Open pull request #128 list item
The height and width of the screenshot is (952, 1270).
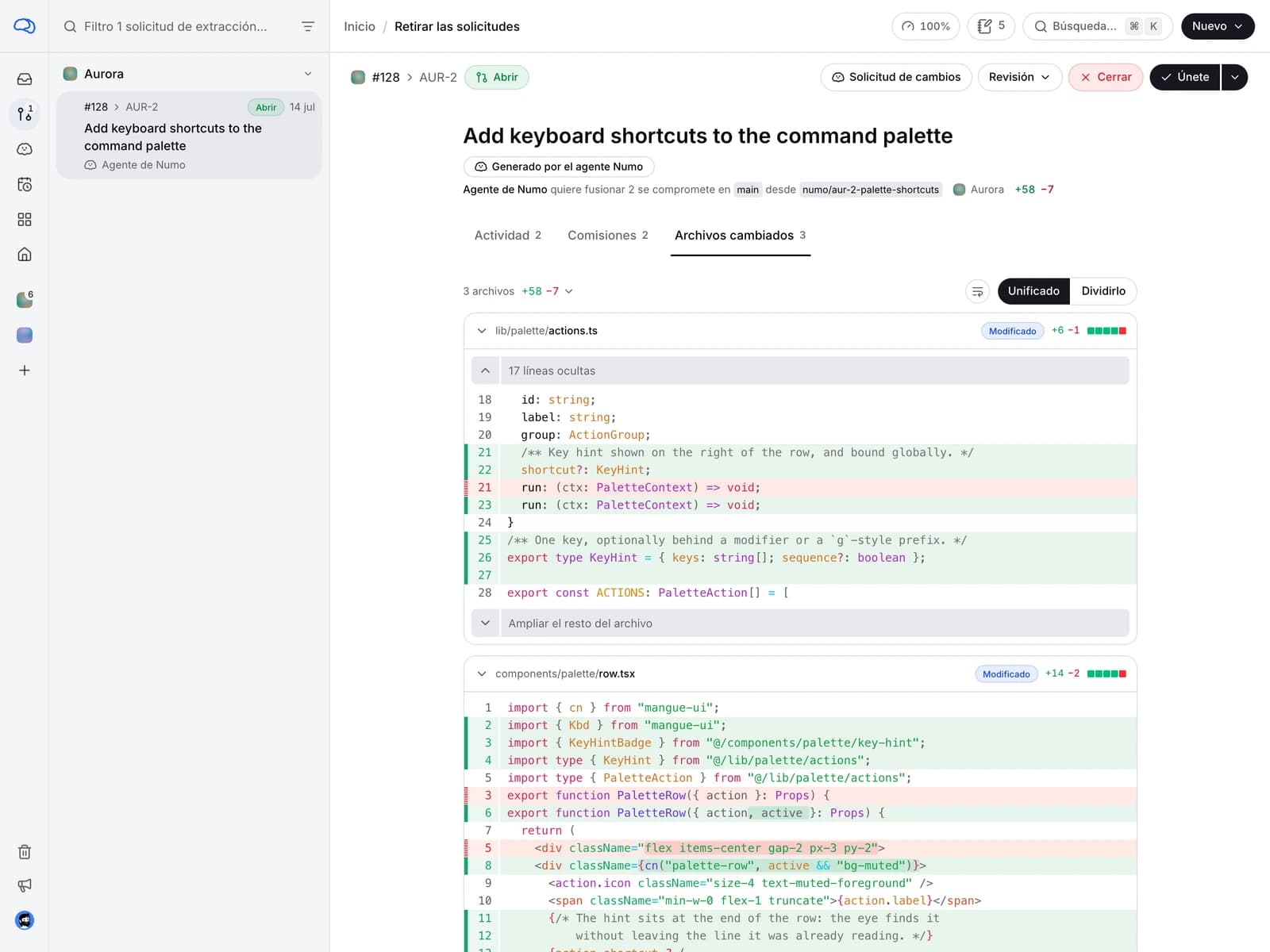point(189,135)
